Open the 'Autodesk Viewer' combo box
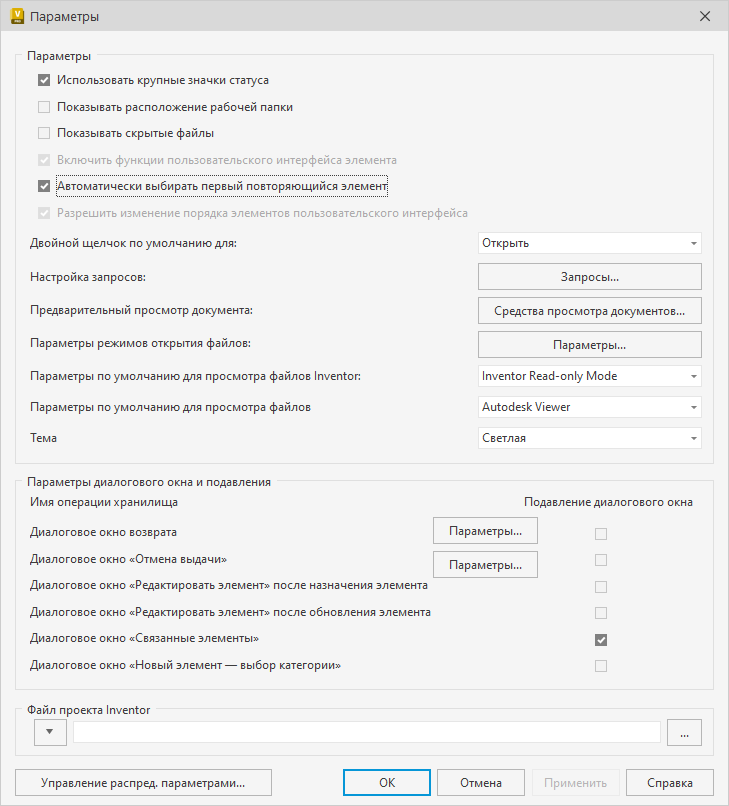 pyautogui.click(x=589, y=407)
